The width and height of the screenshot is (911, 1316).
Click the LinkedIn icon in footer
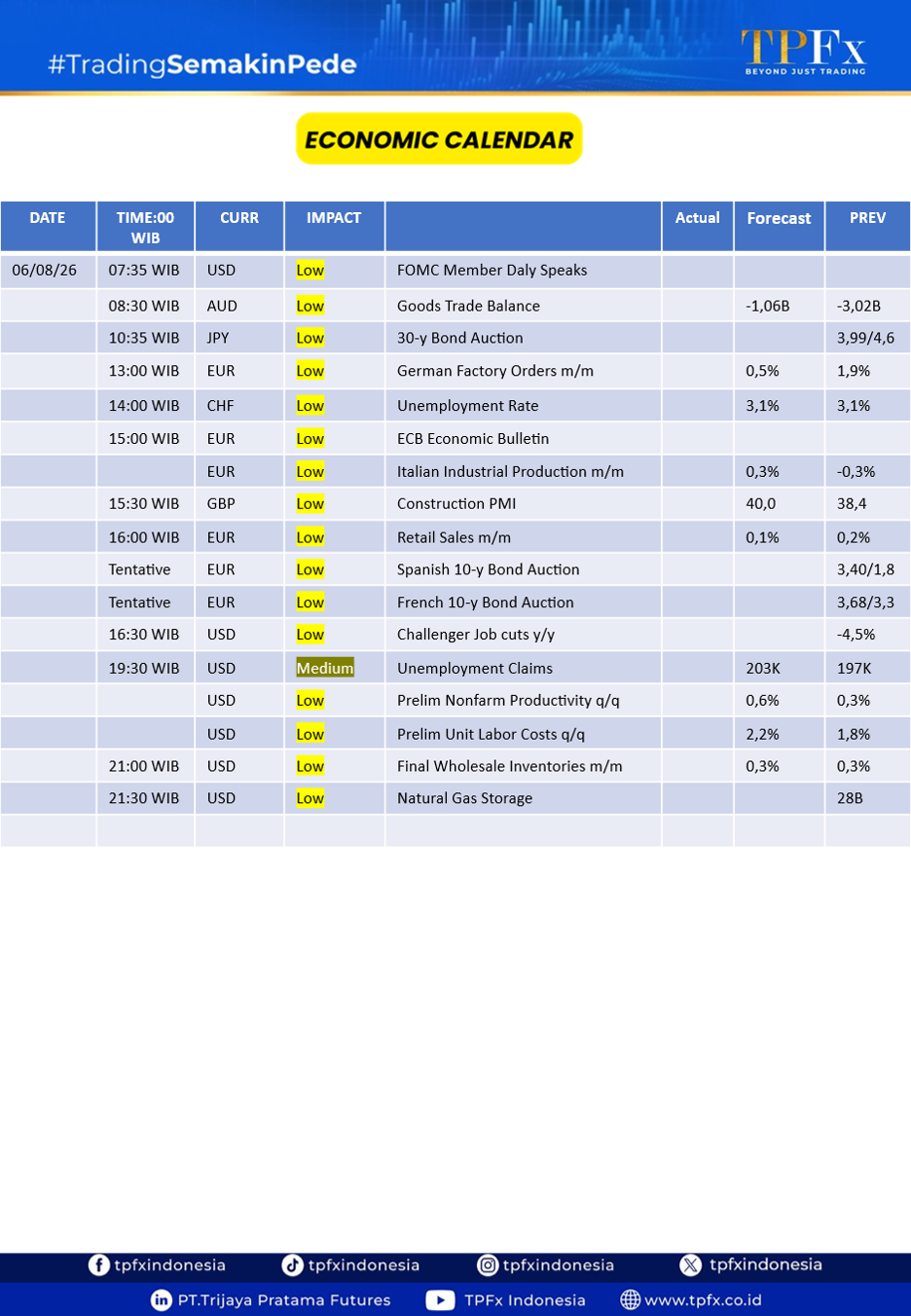click(161, 1299)
